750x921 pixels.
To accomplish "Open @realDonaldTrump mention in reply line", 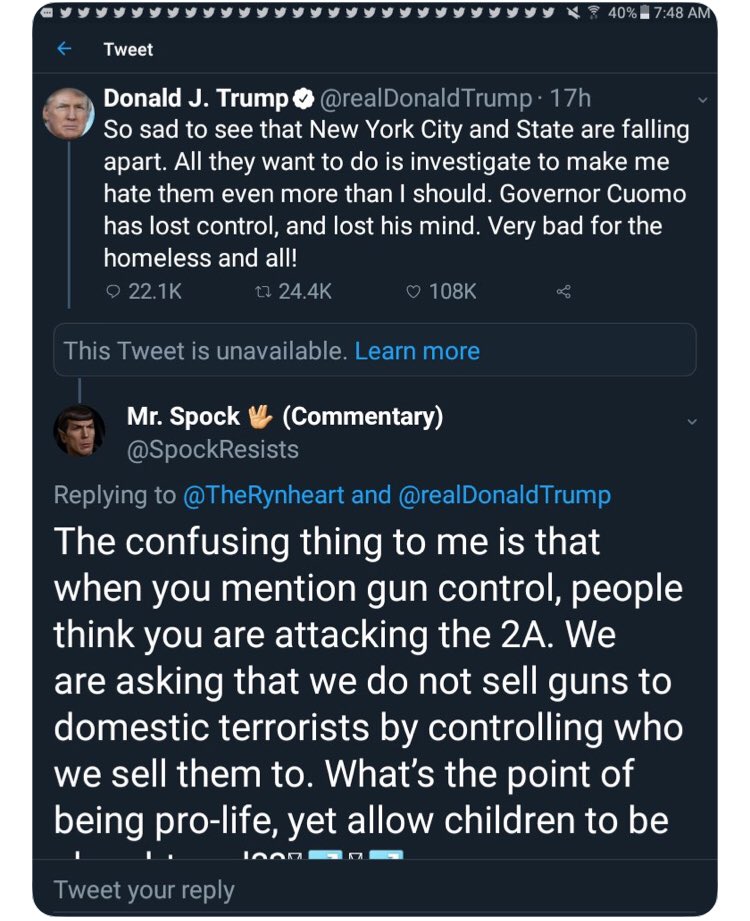I will click(506, 494).
